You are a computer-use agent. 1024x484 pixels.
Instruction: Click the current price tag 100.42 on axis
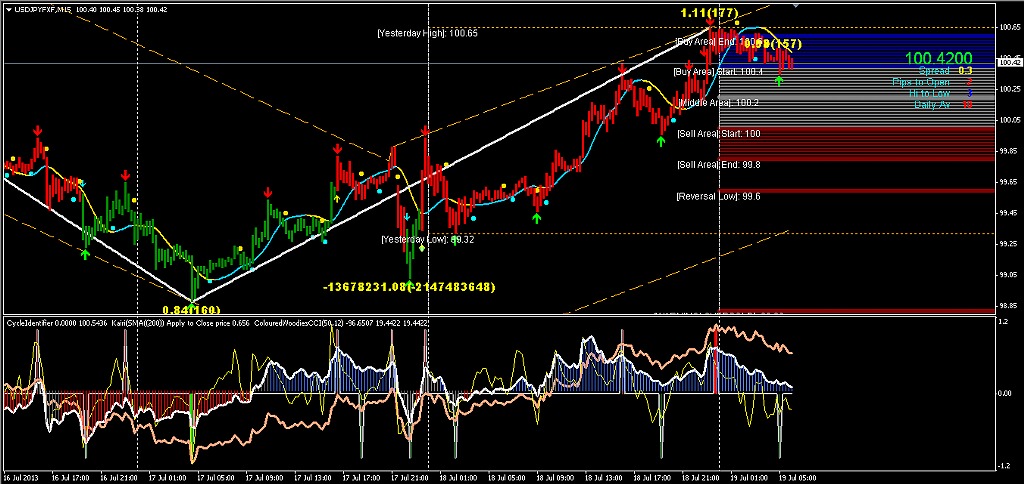tap(1008, 63)
